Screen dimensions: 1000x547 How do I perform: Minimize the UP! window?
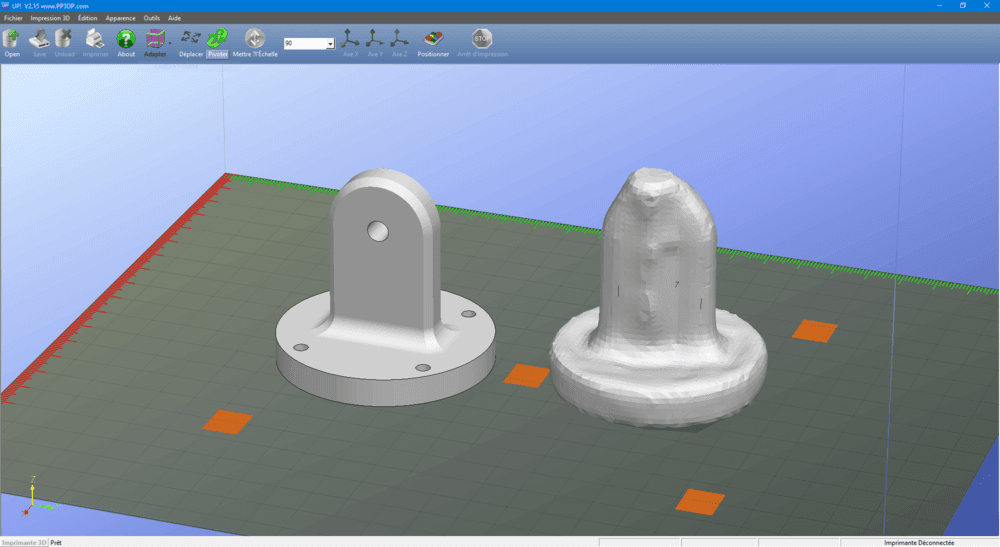tap(939, 6)
